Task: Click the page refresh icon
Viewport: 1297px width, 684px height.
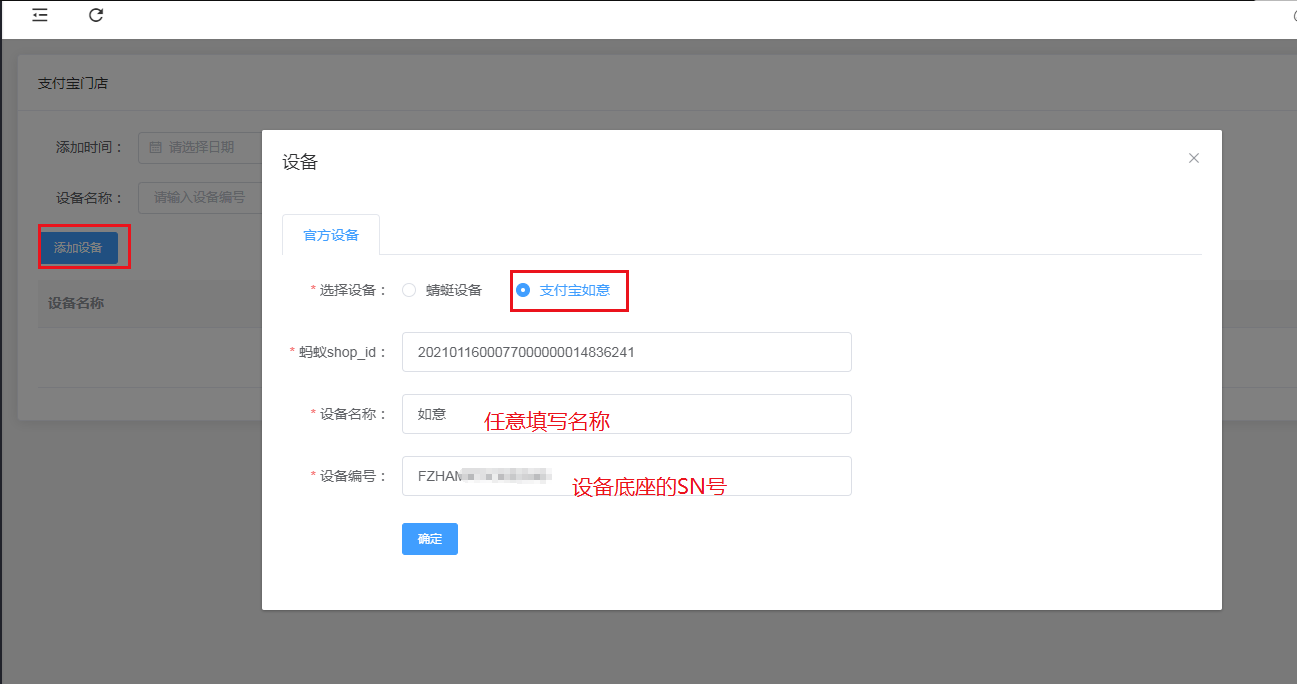Action: pos(96,15)
